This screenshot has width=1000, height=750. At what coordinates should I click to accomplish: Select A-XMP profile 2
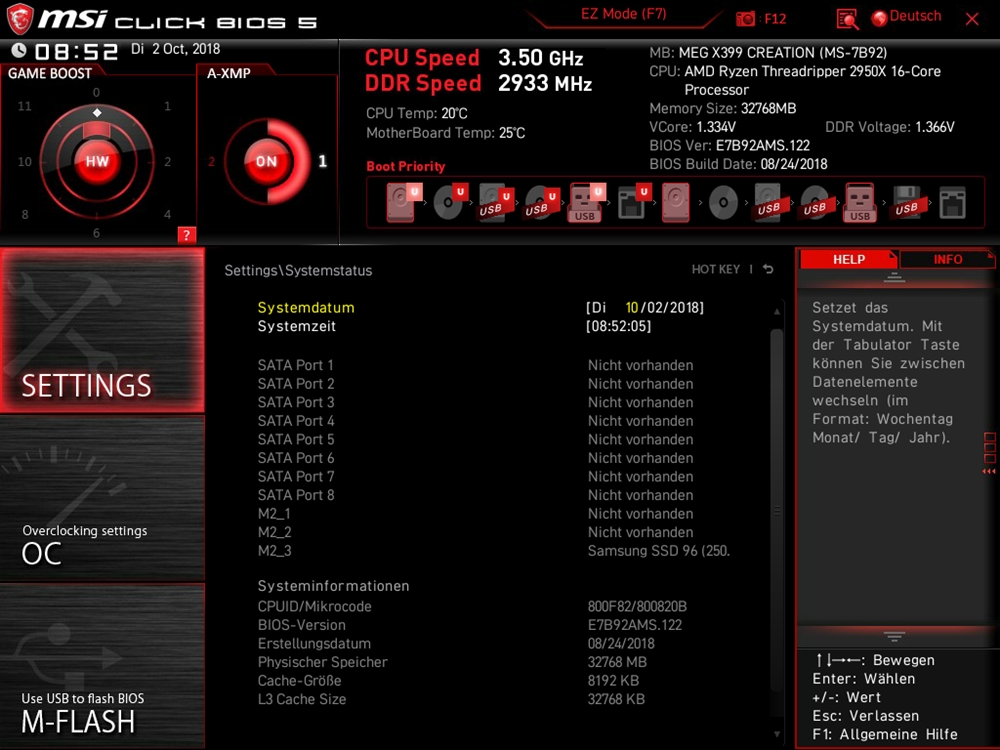(211, 161)
